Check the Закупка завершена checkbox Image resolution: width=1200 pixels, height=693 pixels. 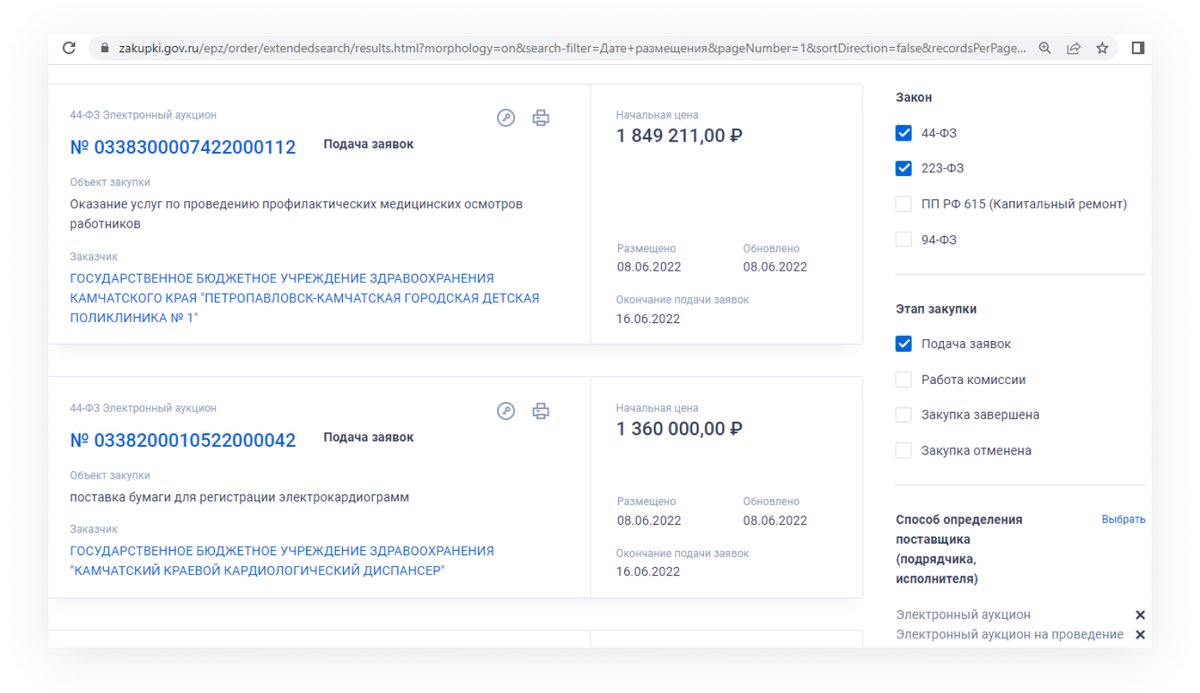coord(904,415)
